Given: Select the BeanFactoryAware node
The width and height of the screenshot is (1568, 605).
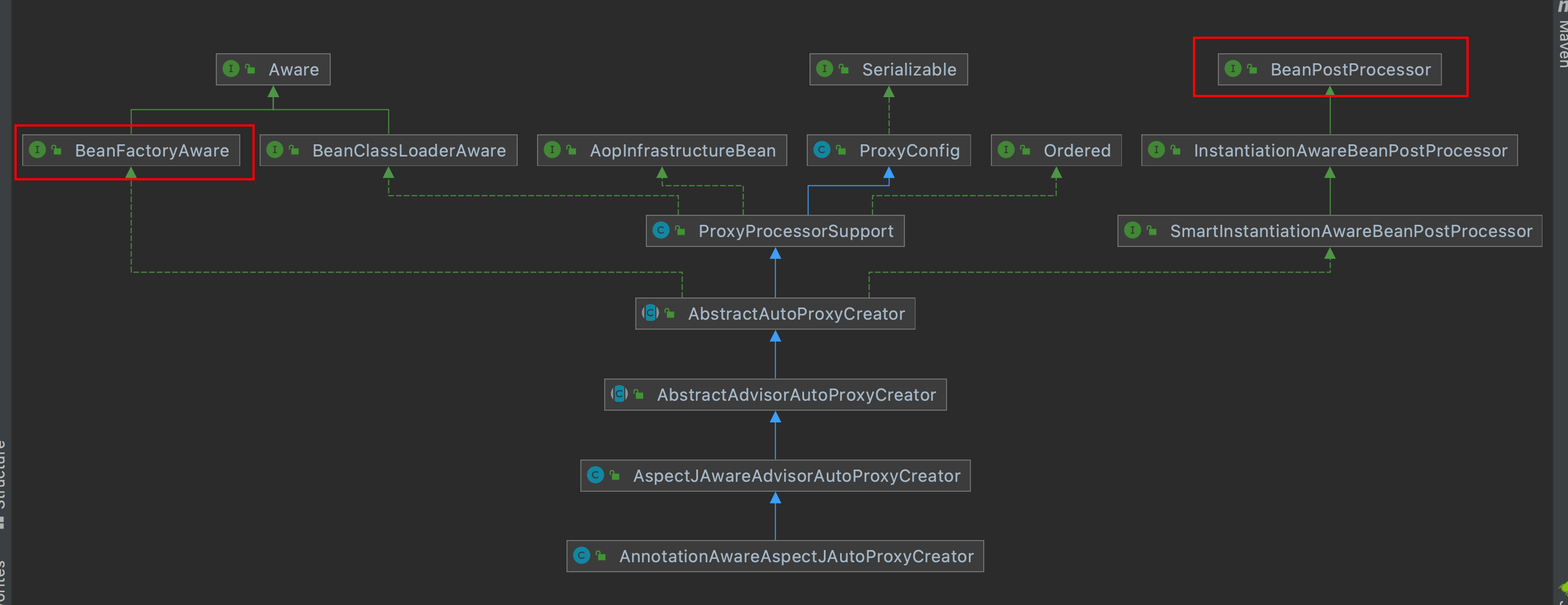Looking at the screenshot, I should [131, 150].
